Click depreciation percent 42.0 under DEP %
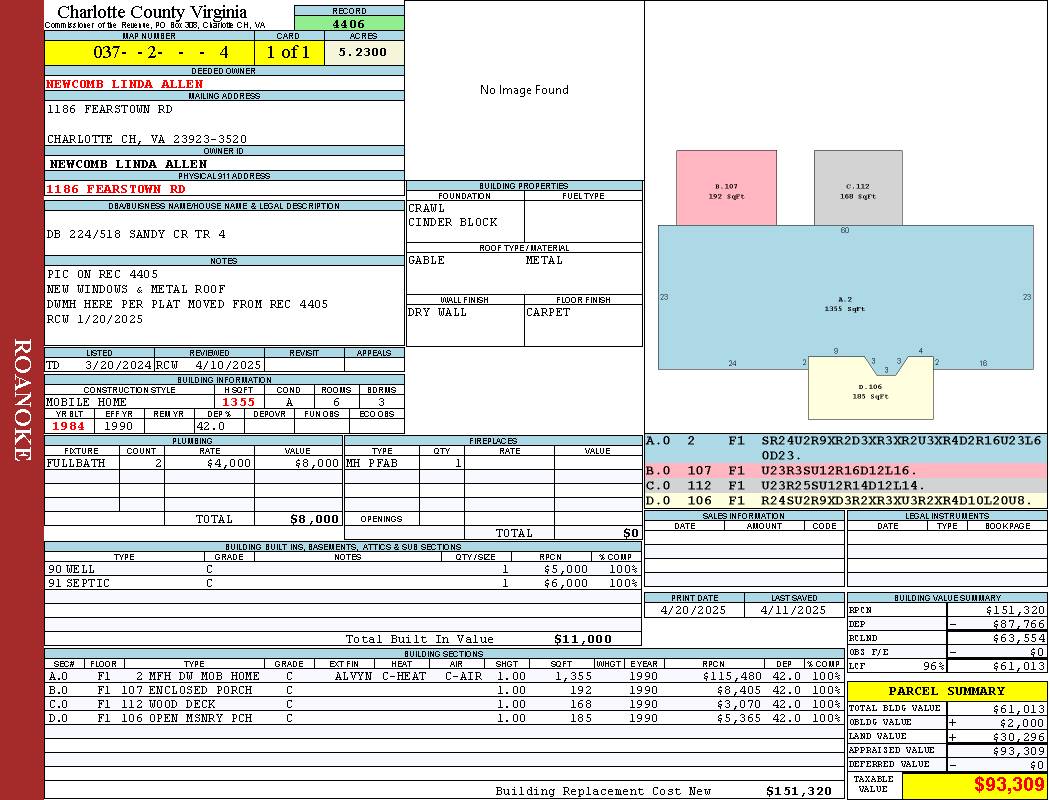 (210, 426)
